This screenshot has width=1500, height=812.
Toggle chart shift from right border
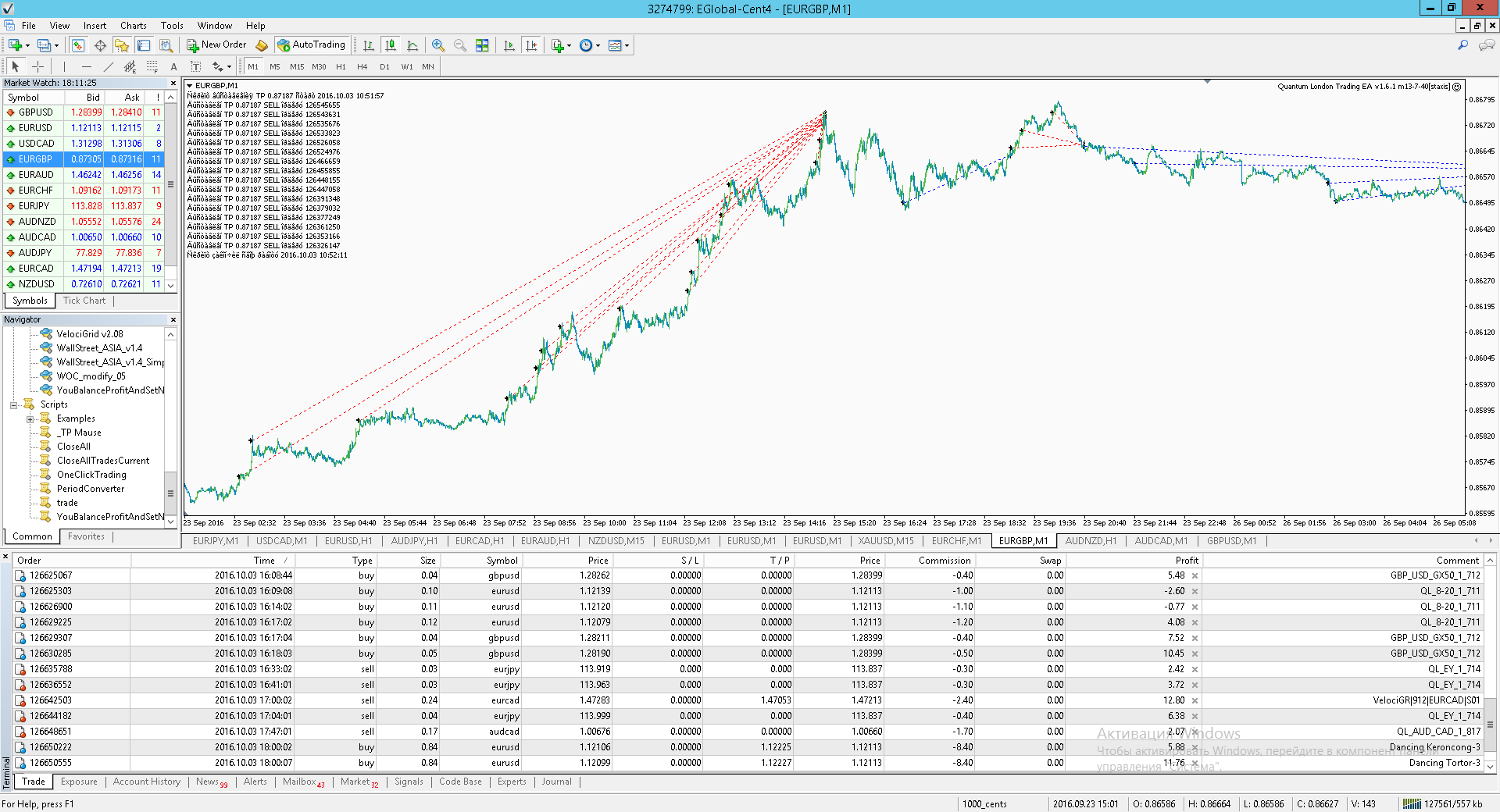[531, 45]
